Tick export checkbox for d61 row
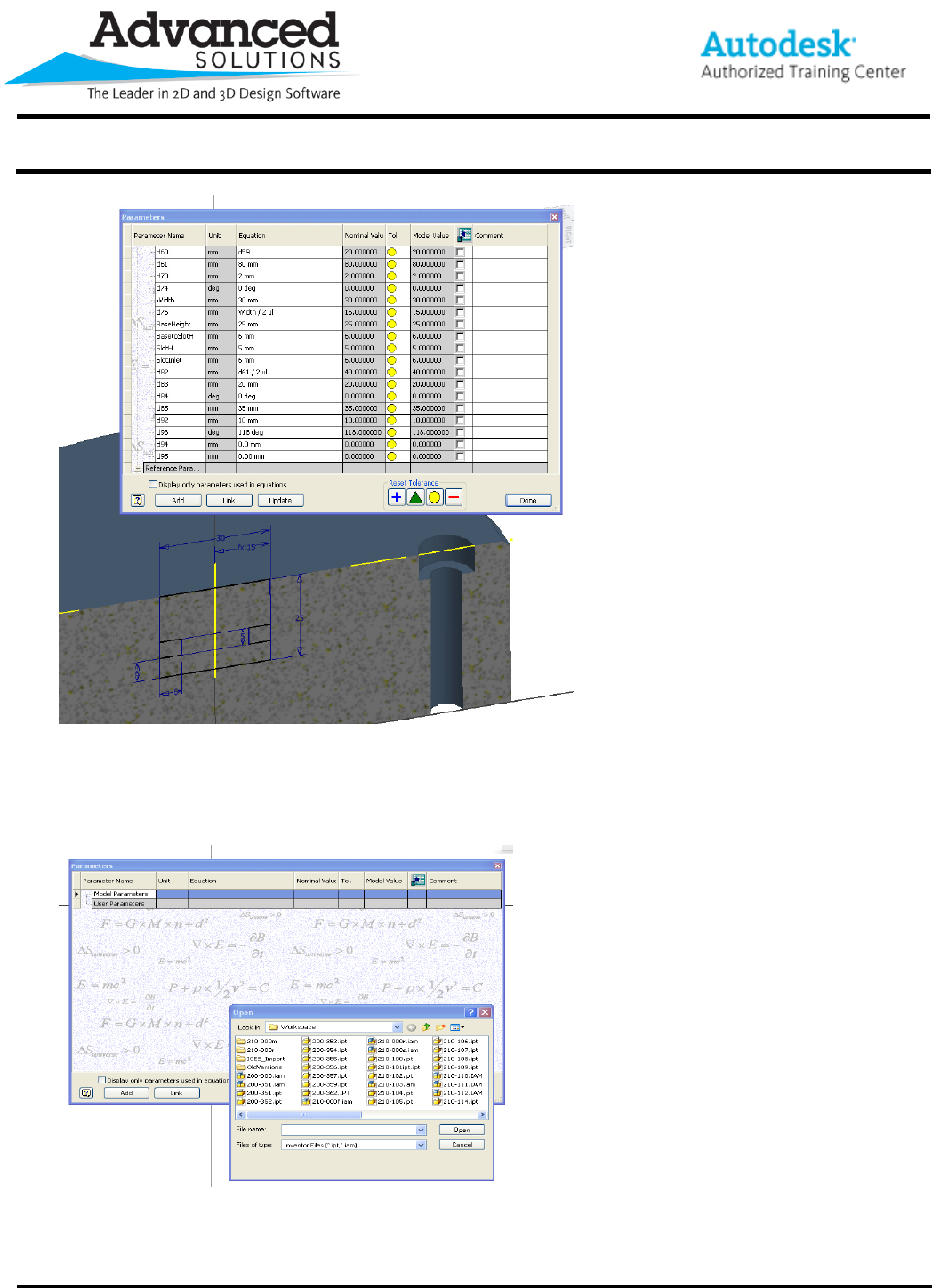Screen dimensions: 932x1288 coord(460,264)
